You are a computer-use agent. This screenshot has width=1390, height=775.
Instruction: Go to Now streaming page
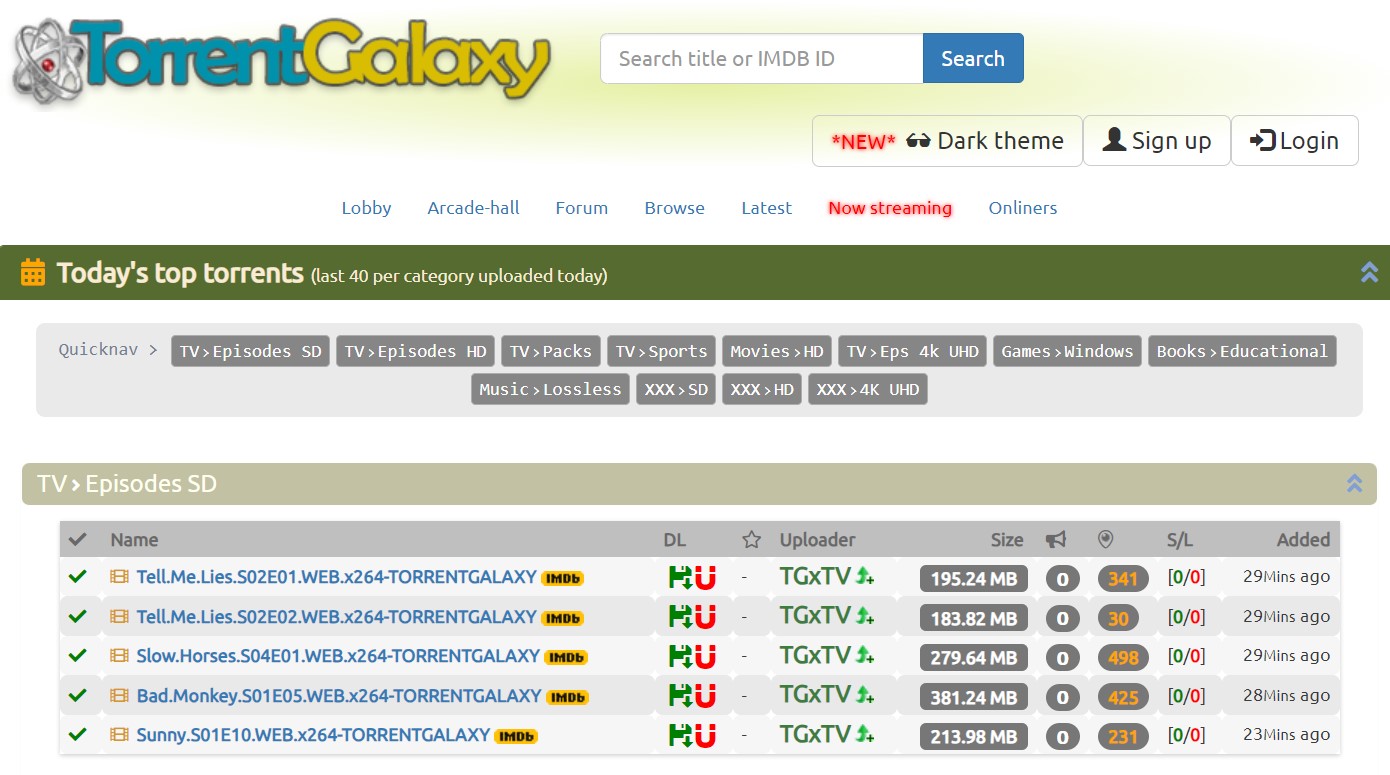(890, 208)
